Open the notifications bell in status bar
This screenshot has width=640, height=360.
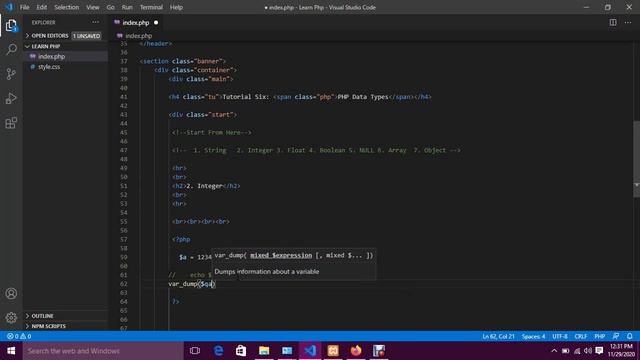click(629, 336)
